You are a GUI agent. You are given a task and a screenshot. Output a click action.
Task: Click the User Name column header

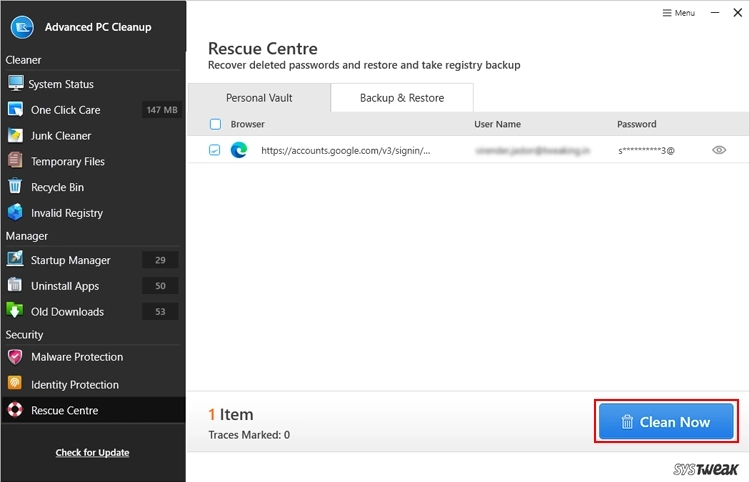pyautogui.click(x=497, y=124)
